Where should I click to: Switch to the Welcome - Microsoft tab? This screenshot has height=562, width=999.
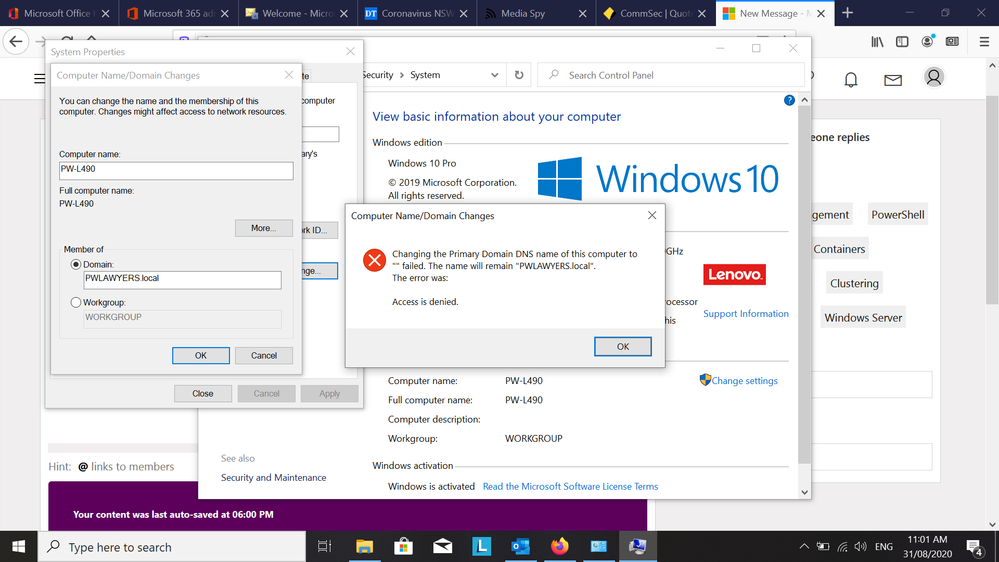(297, 13)
